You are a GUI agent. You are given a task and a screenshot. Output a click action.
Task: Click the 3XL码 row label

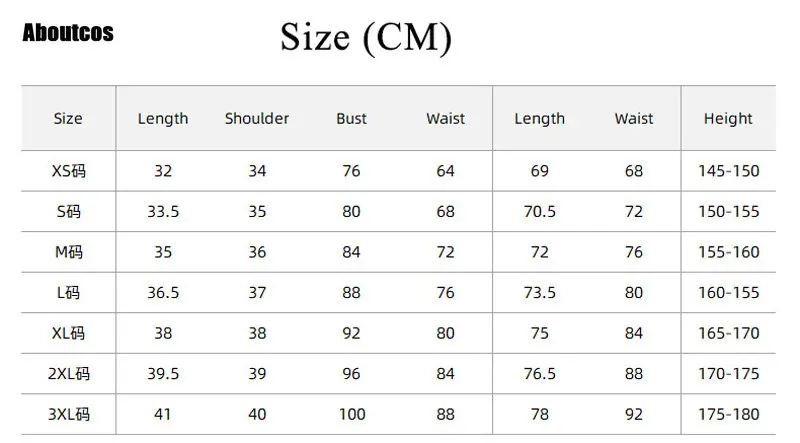pos(69,414)
